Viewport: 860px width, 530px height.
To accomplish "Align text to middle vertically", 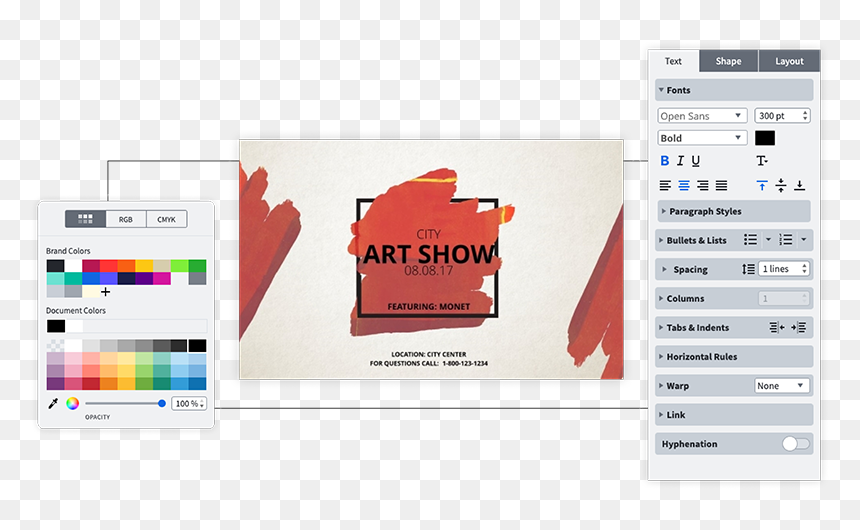I will (x=781, y=185).
